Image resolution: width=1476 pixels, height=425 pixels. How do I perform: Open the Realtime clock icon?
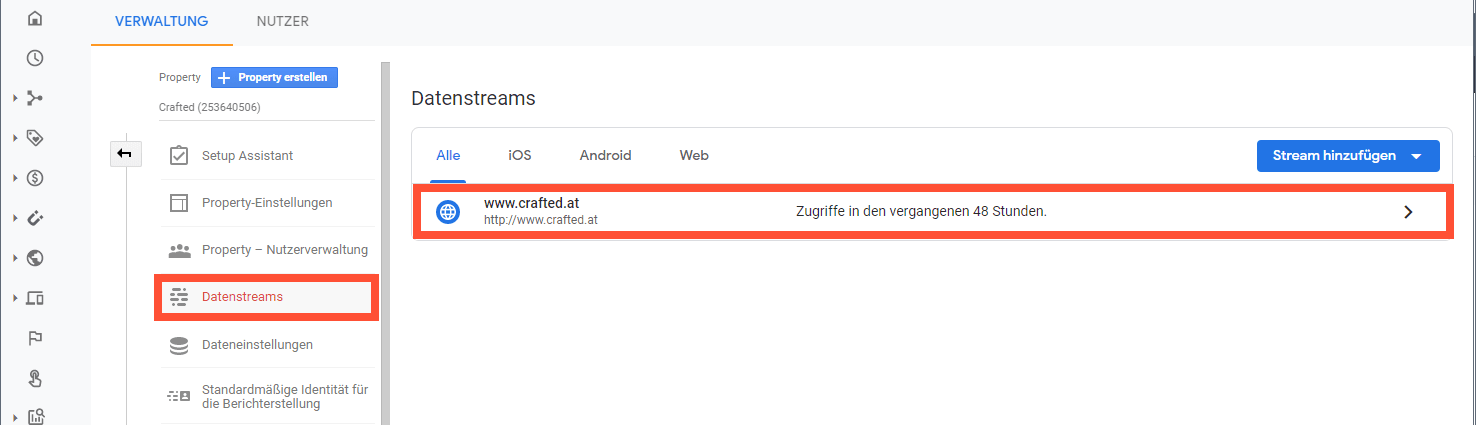coord(35,58)
